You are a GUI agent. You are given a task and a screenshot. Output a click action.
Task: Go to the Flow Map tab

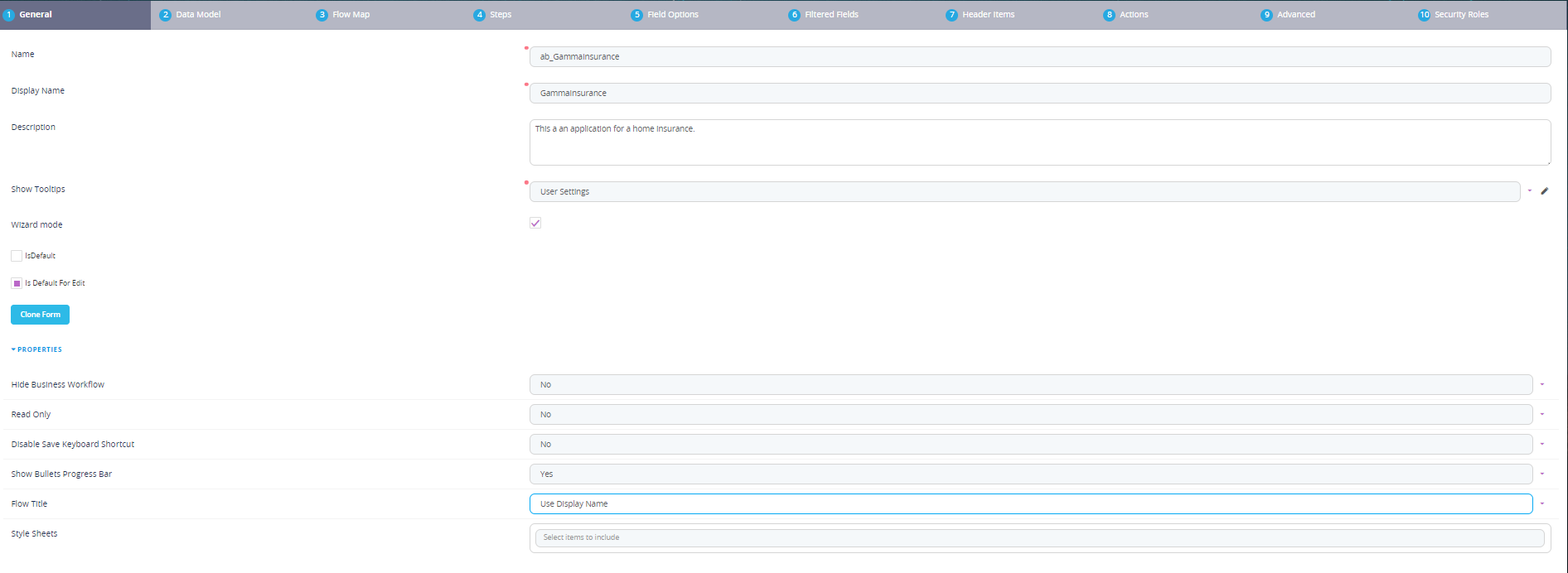point(351,15)
